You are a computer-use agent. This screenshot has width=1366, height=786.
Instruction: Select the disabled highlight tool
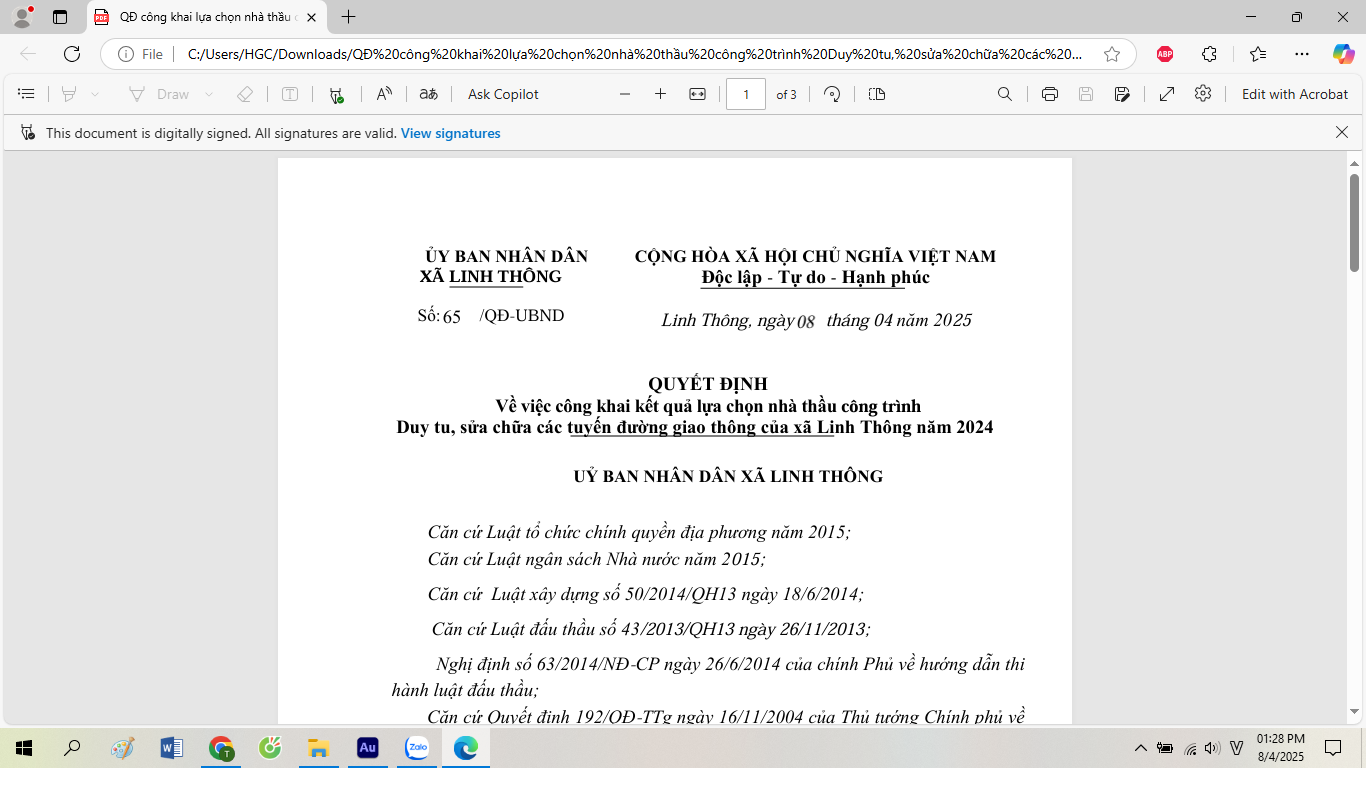(69, 94)
